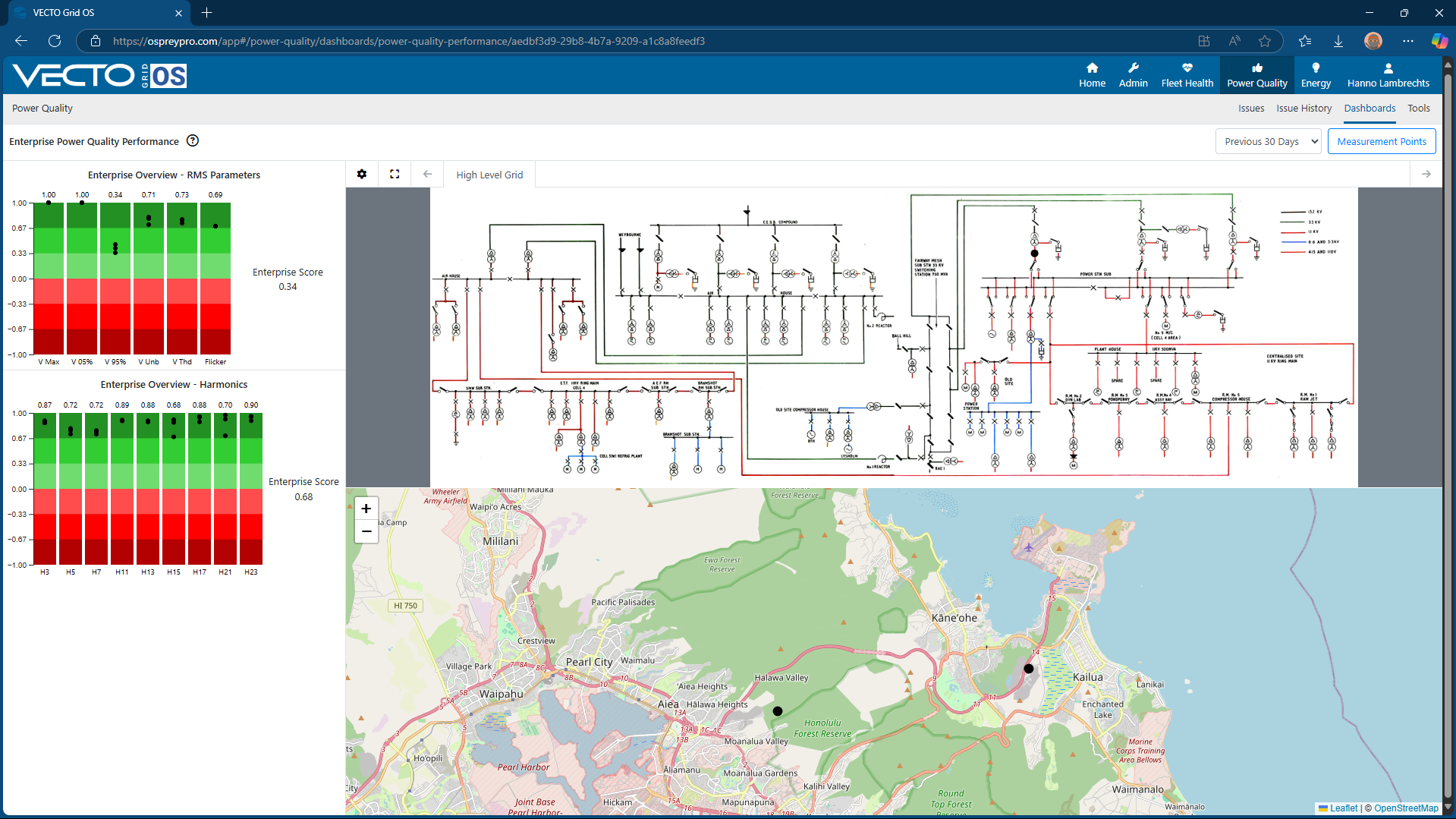Switch to the Issue History tab
The image size is (1456, 819).
(x=1303, y=109)
